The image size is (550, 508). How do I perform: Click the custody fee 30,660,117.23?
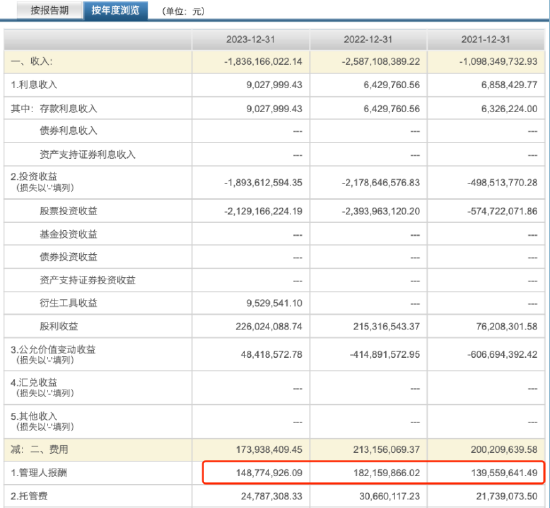[x=389, y=496]
